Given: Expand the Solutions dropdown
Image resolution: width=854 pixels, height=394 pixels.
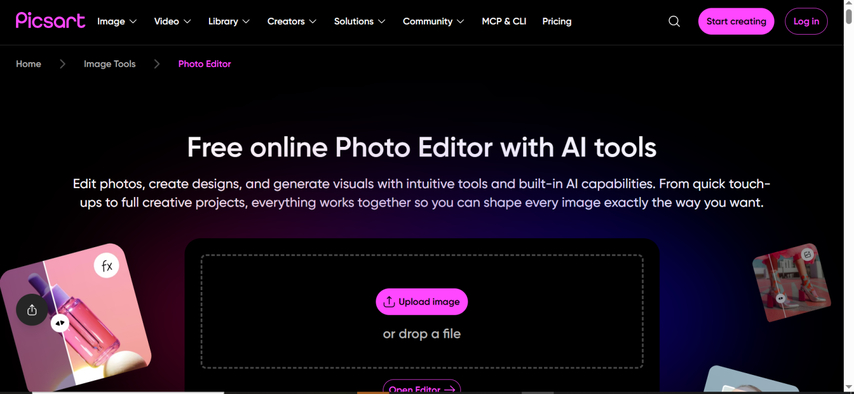Looking at the screenshot, I should click(x=359, y=21).
